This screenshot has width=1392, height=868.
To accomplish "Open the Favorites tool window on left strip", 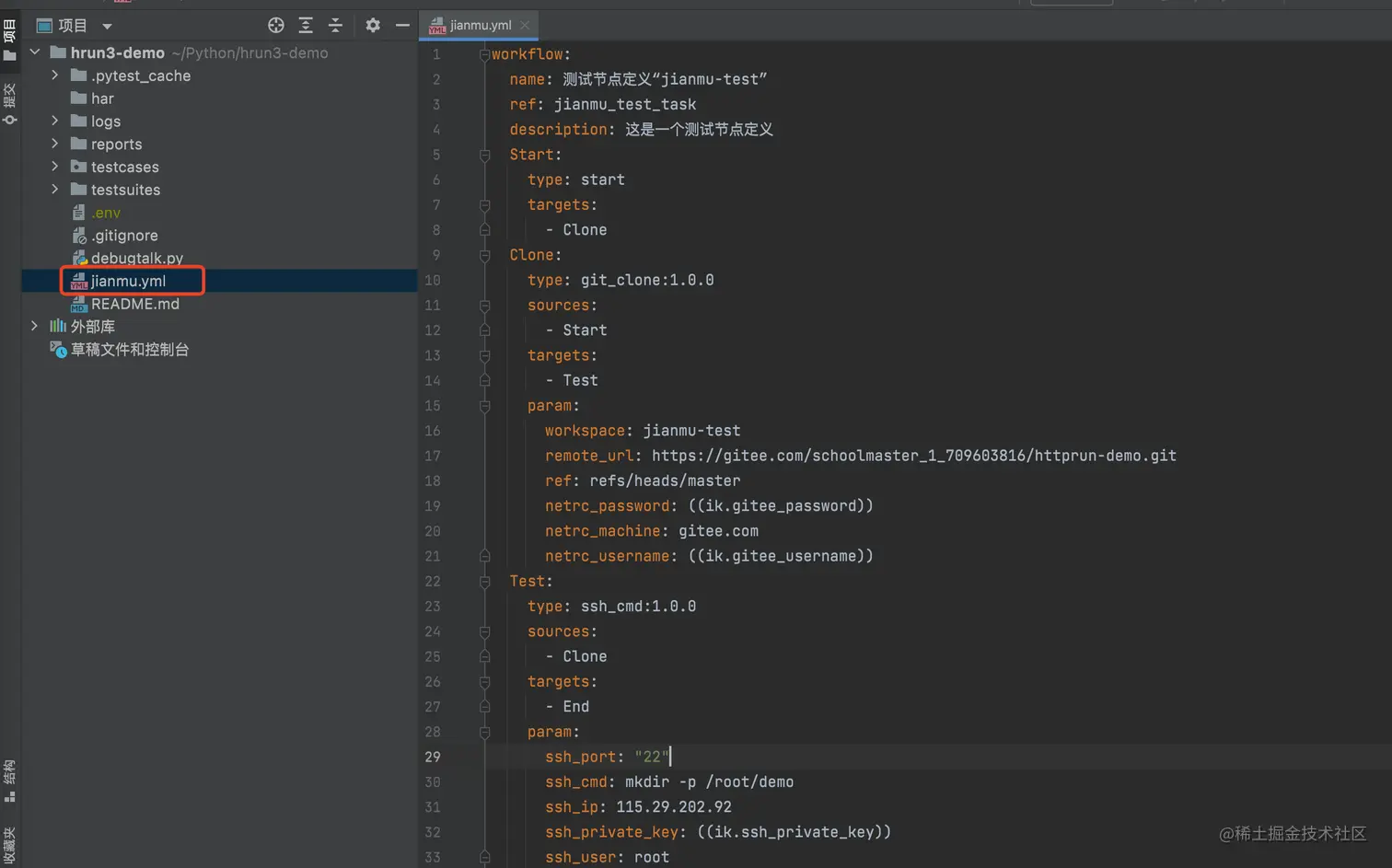I will (x=10, y=845).
